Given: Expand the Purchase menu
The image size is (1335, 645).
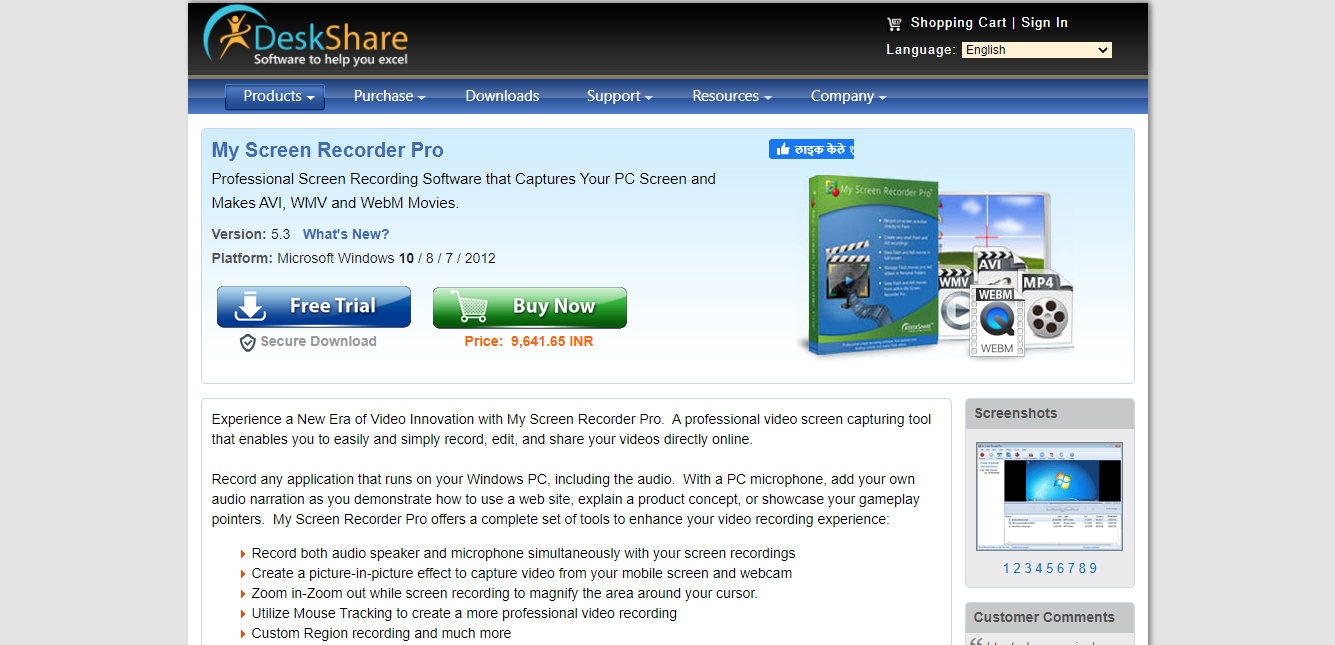Looking at the screenshot, I should point(389,96).
